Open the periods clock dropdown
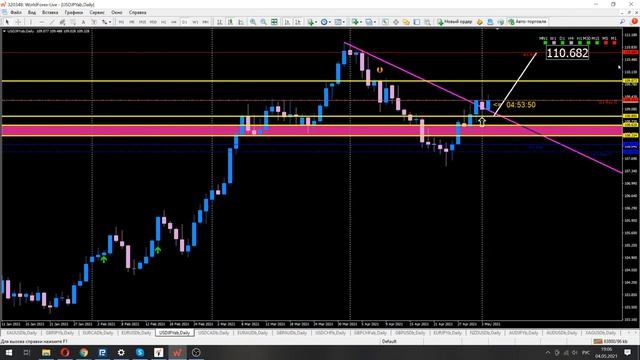 coord(325,22)
